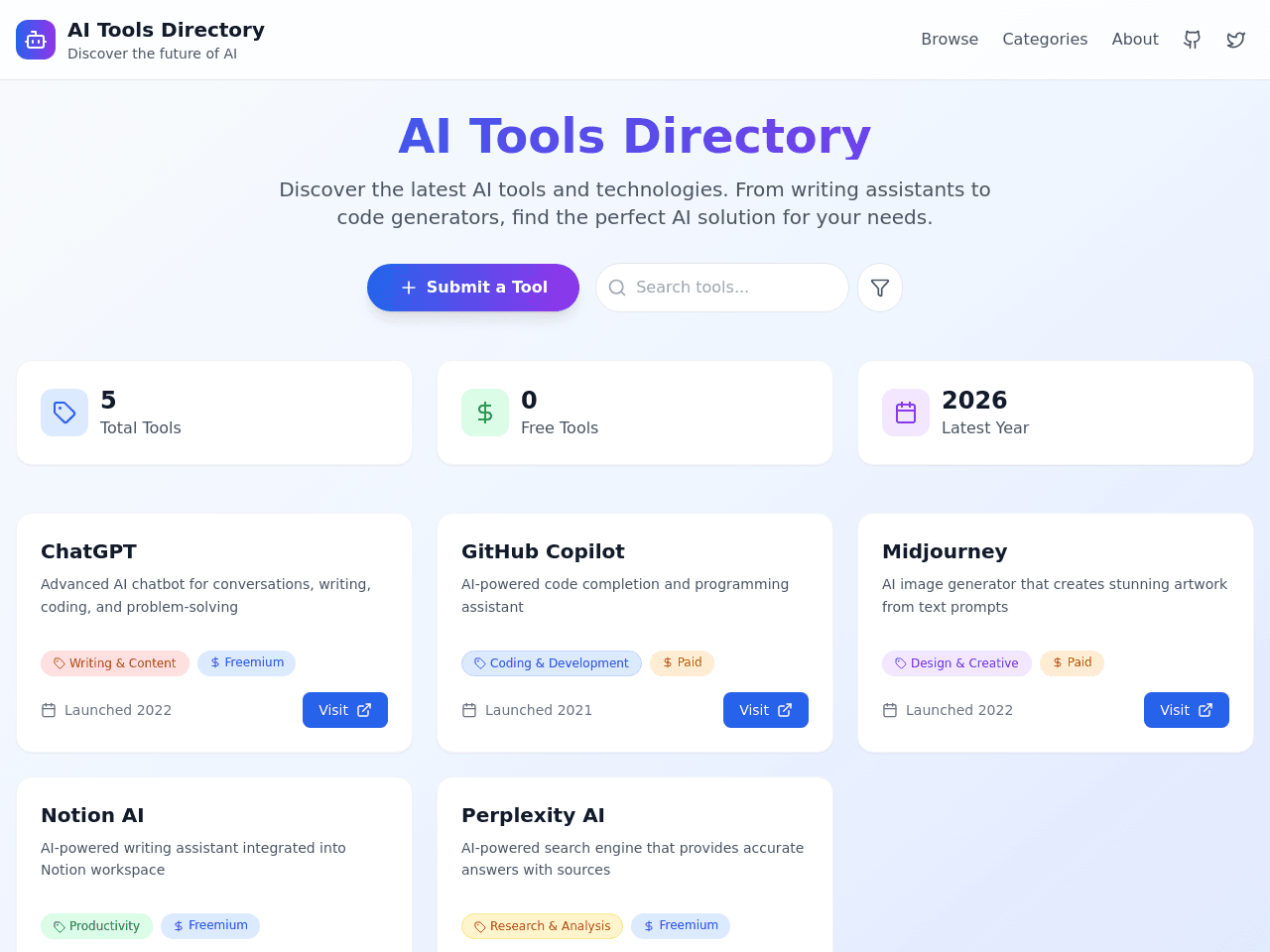
Task: Click the Submit a Tool button
Action: (473, 288)
